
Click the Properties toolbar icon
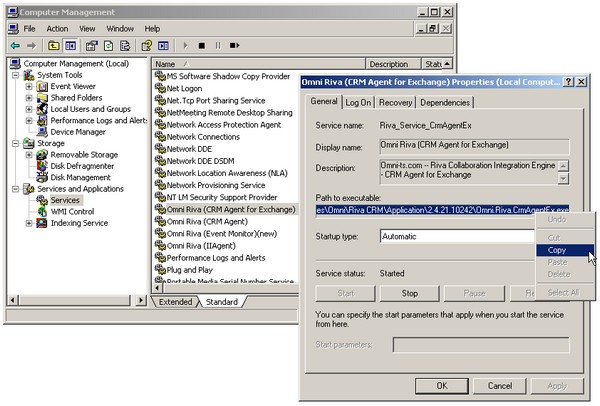point(91,46)
